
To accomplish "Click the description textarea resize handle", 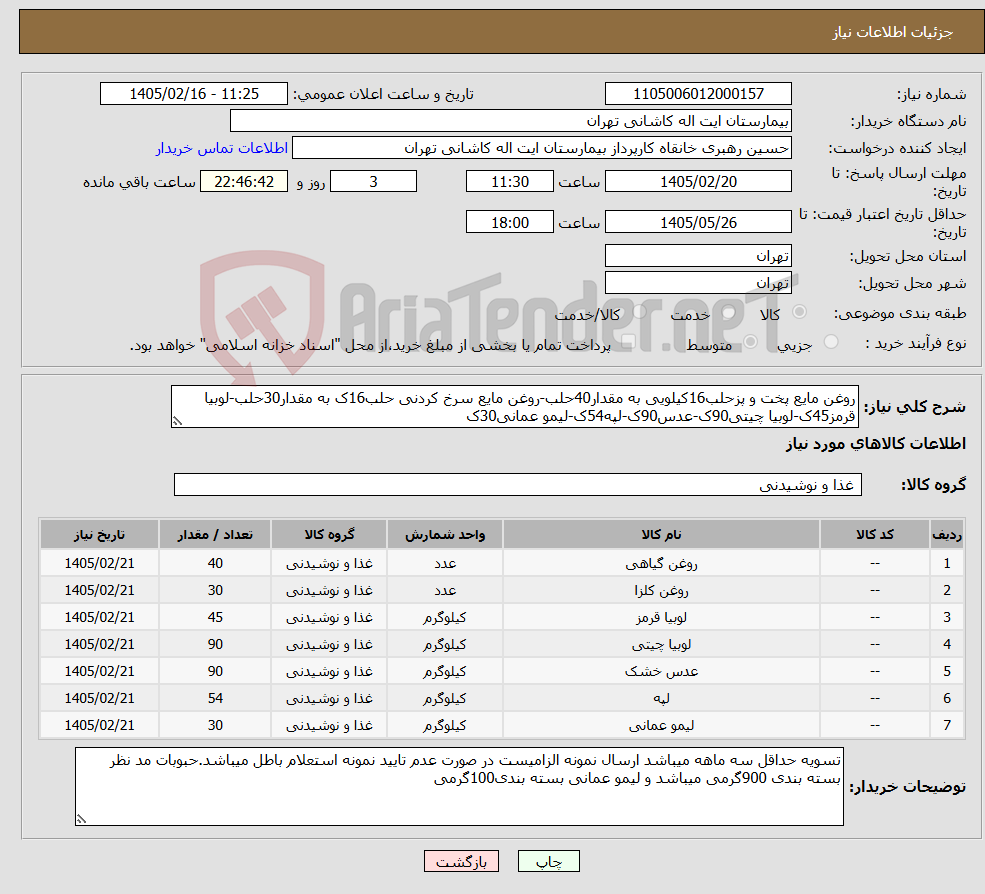I will 177,422.
